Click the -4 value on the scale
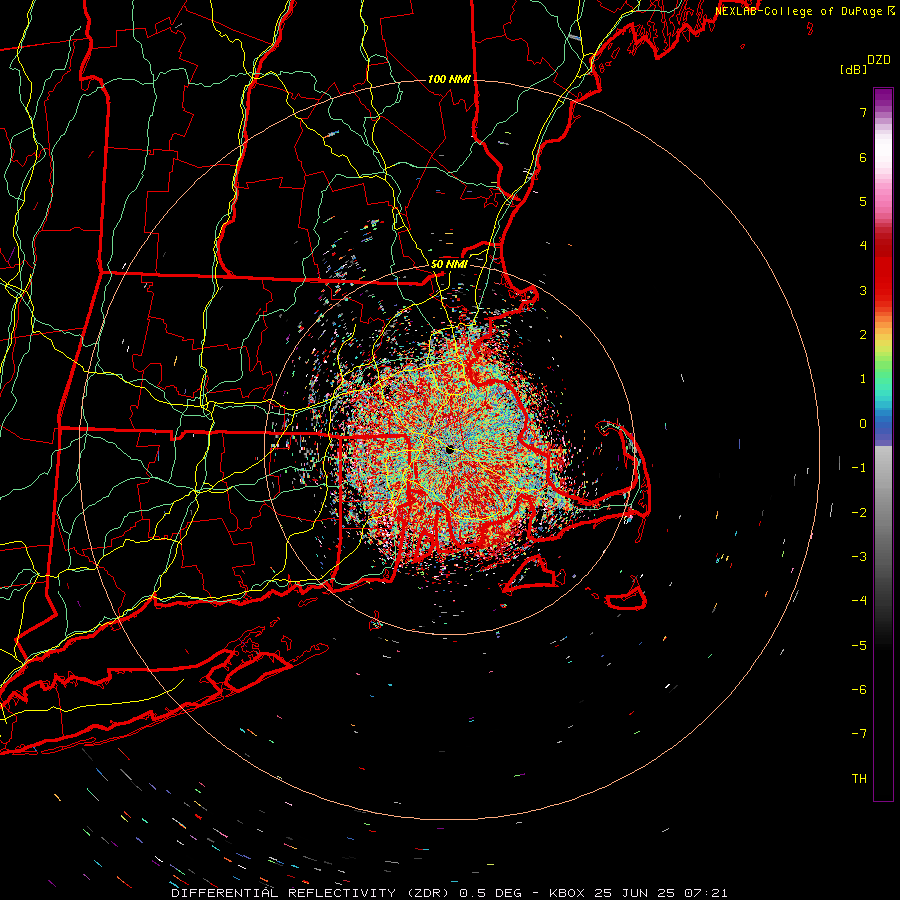The width and height of the screenshot is (900, 900). coord(859,601)
